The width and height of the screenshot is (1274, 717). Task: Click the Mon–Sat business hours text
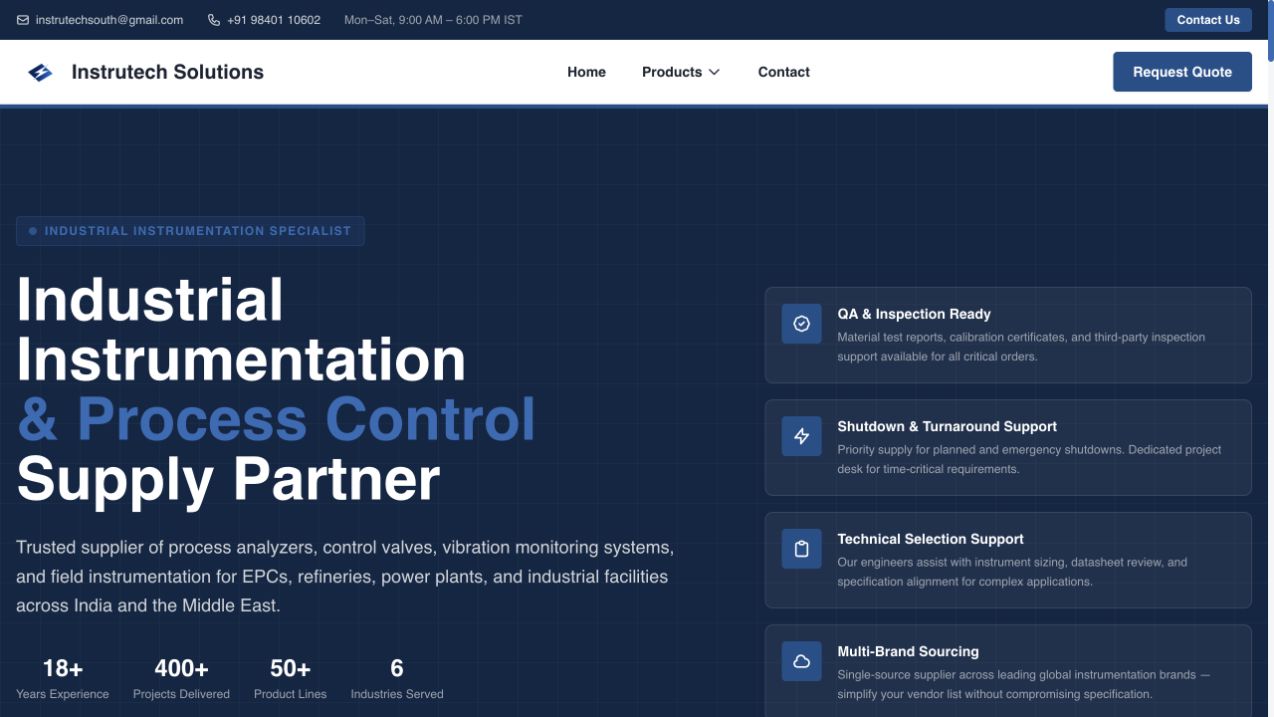click(x=433, y=20)
